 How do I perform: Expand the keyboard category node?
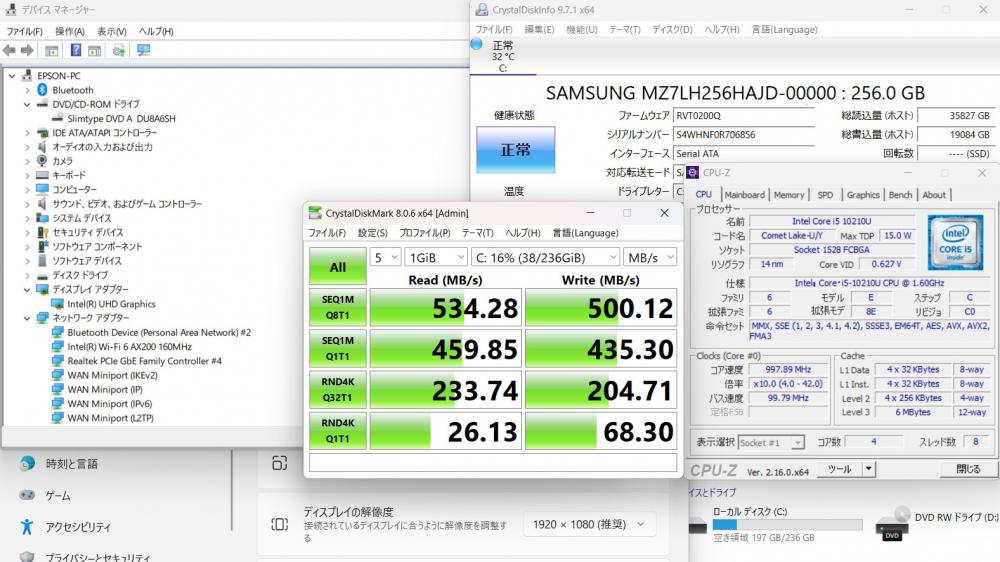click(x=27, y=175)
